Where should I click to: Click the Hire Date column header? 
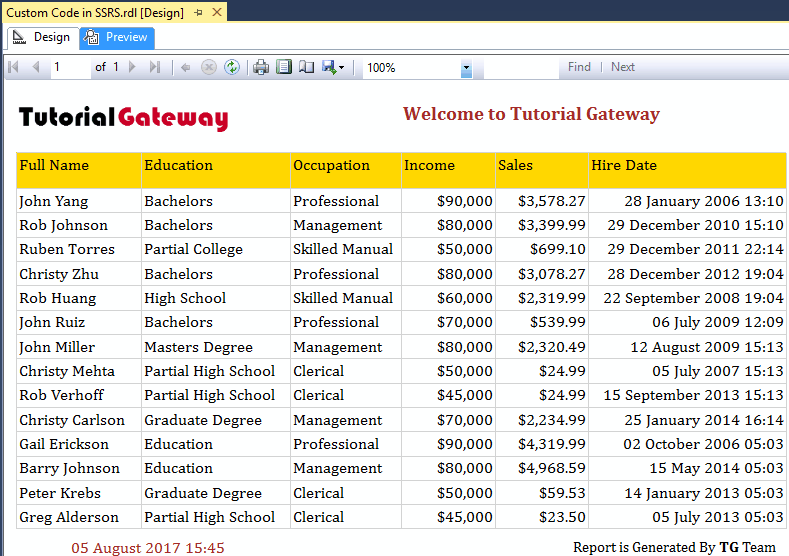point(687,171)
